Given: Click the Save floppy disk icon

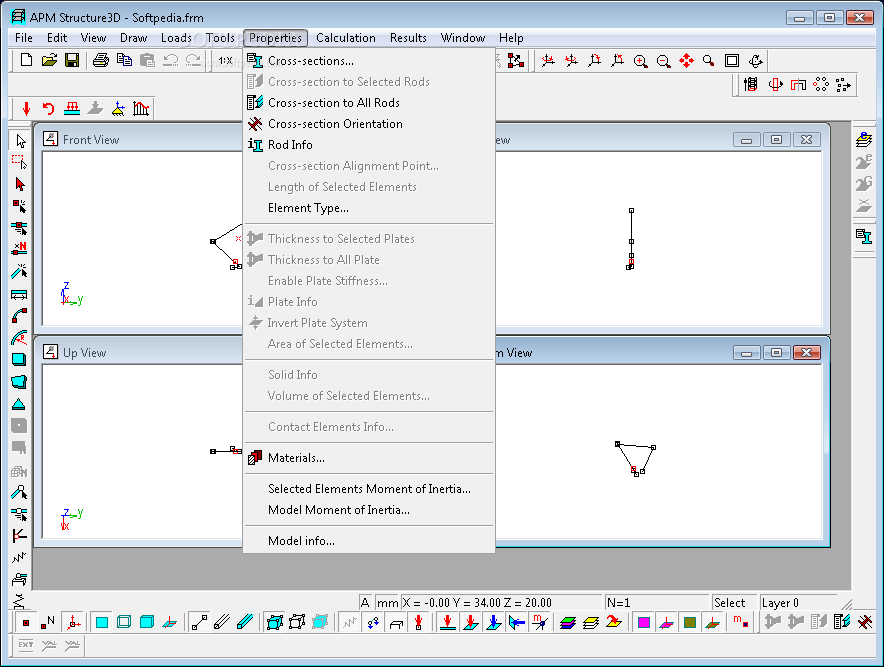Looking at the screenshot, I should coord(72,60).
